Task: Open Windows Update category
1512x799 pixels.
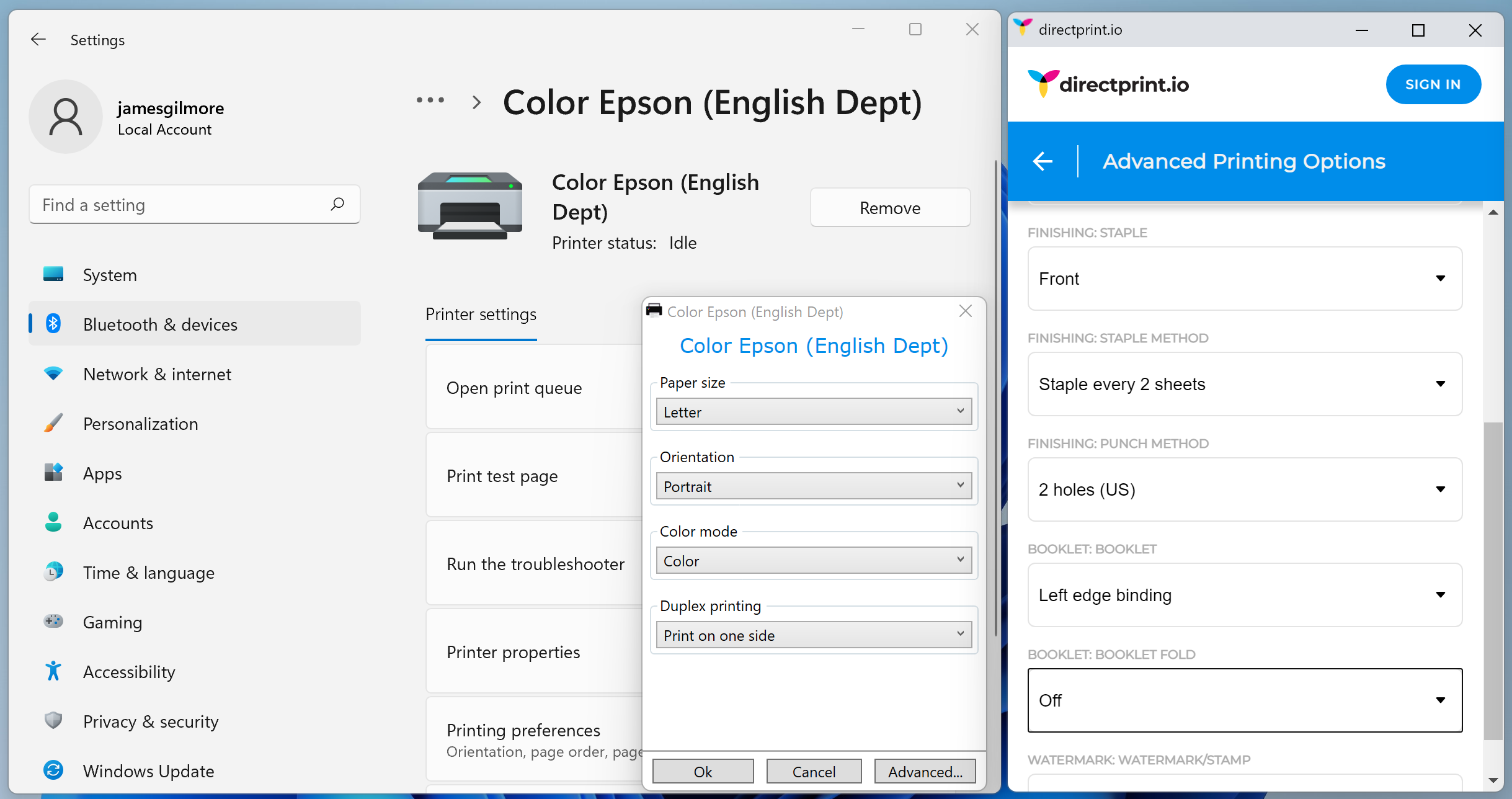Action: click(x=195, y=770)
